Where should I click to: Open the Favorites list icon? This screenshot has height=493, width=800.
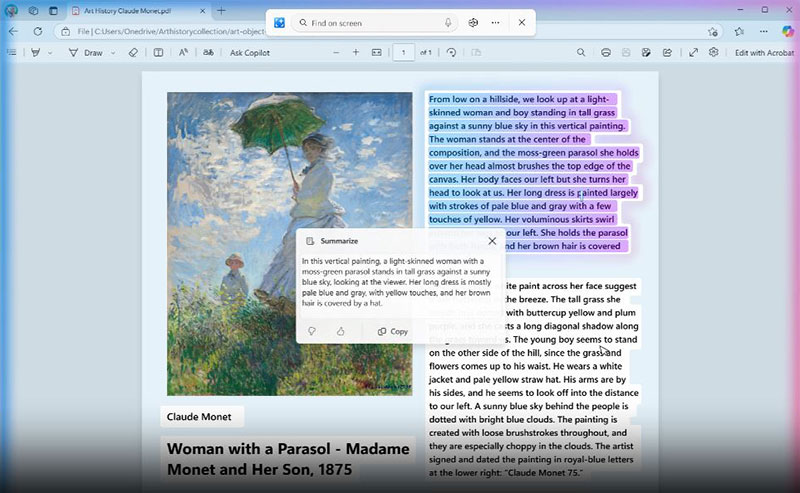(739, 32)
